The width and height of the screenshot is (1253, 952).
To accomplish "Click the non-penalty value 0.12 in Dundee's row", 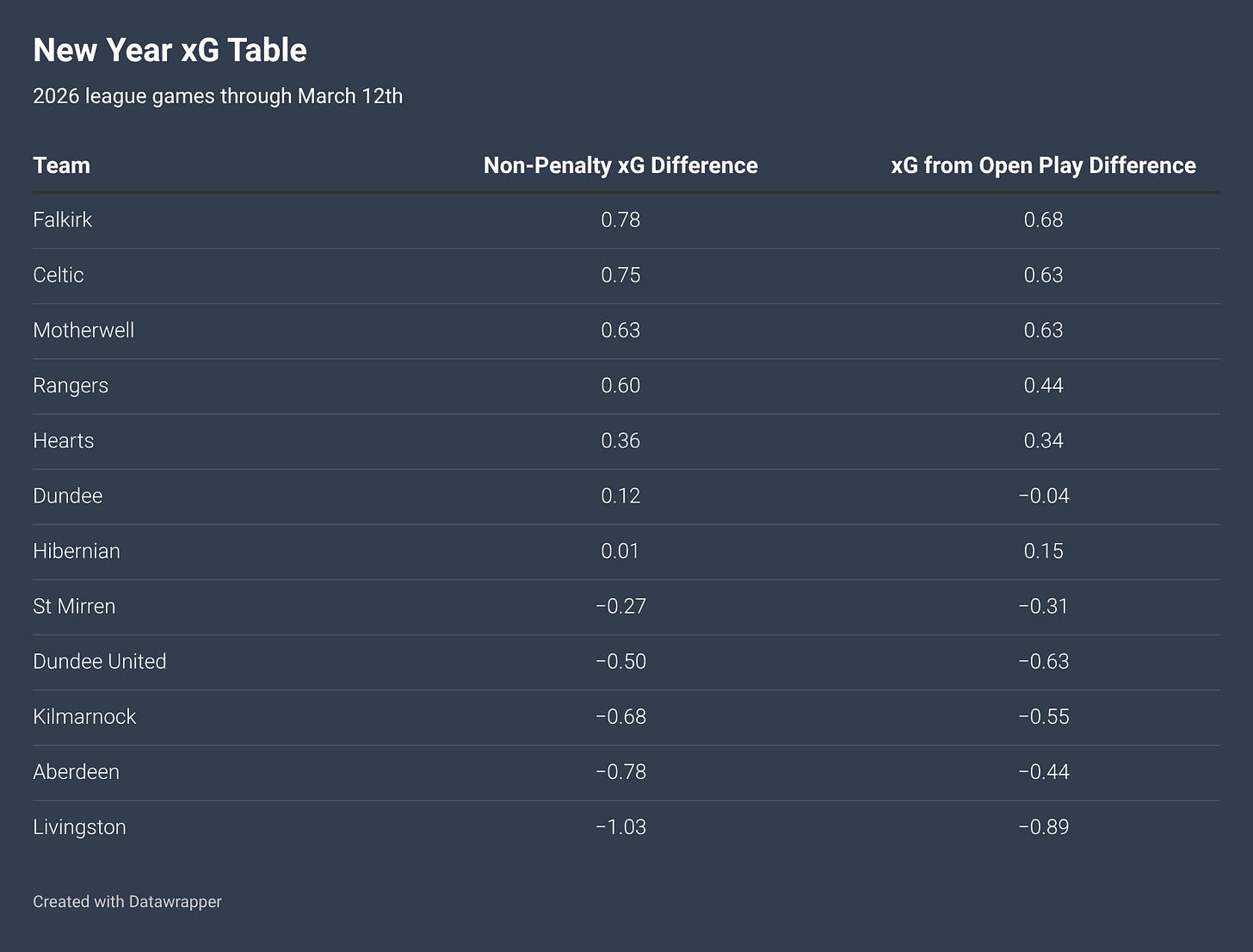I will pos(620,496).
